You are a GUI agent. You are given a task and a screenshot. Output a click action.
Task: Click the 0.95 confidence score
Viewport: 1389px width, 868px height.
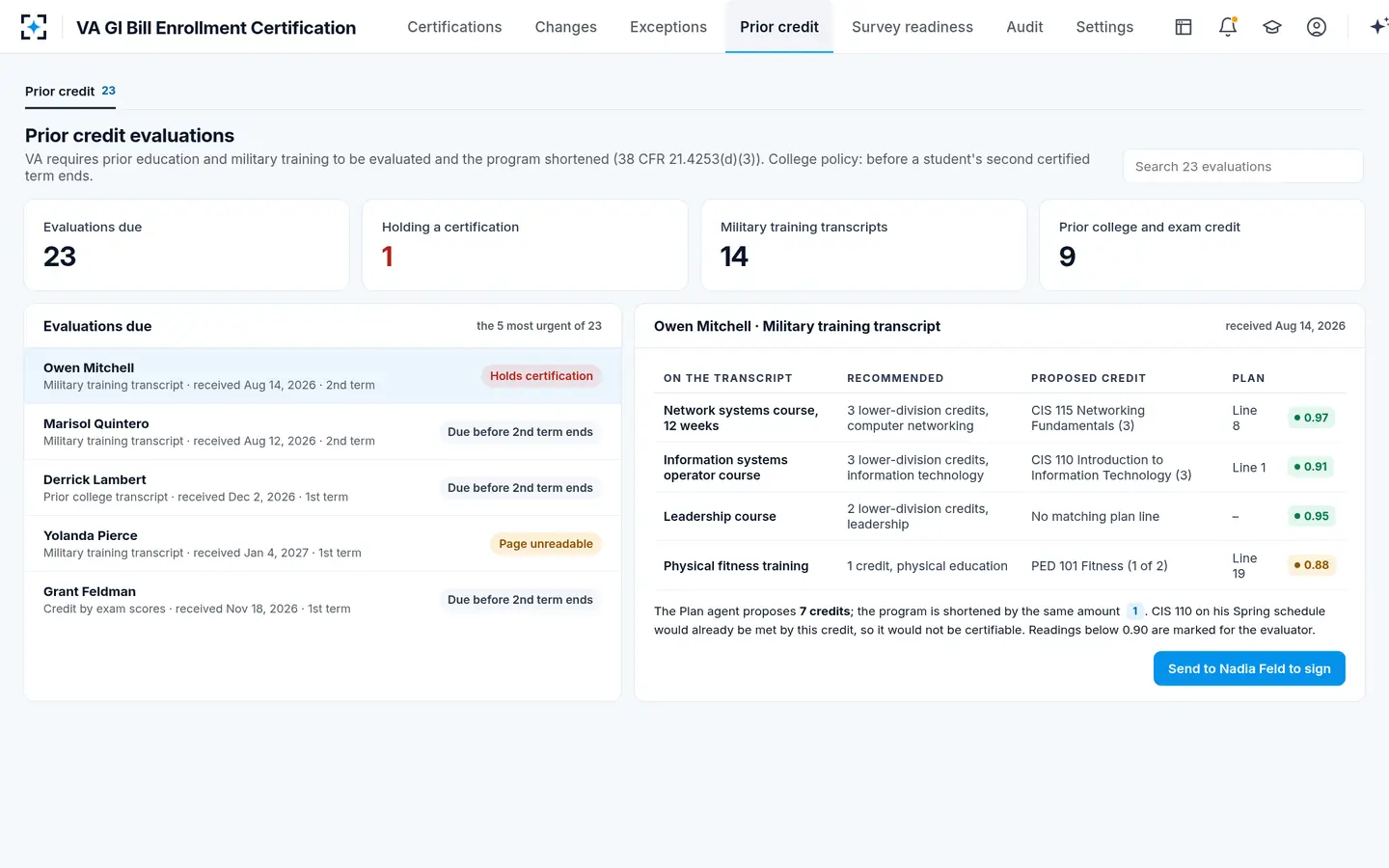(1311, 516)
